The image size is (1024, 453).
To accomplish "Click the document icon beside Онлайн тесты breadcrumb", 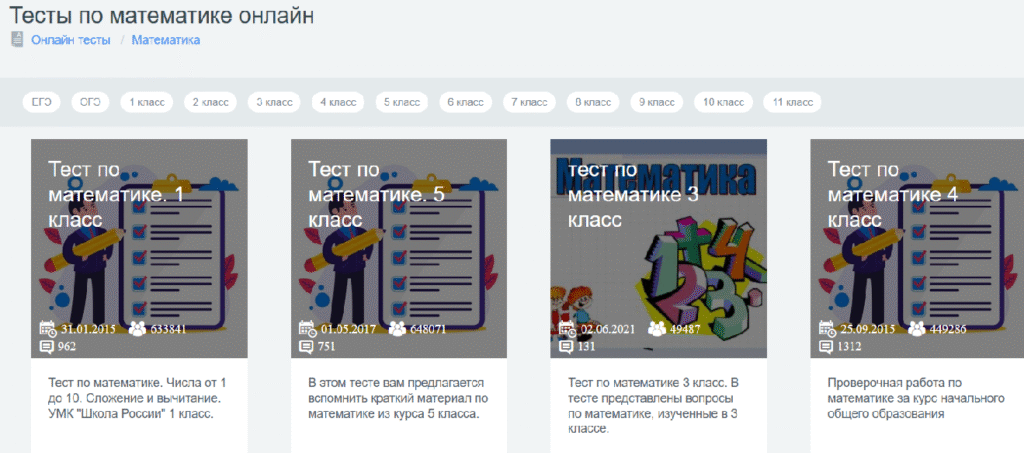I will click(17, 40).
